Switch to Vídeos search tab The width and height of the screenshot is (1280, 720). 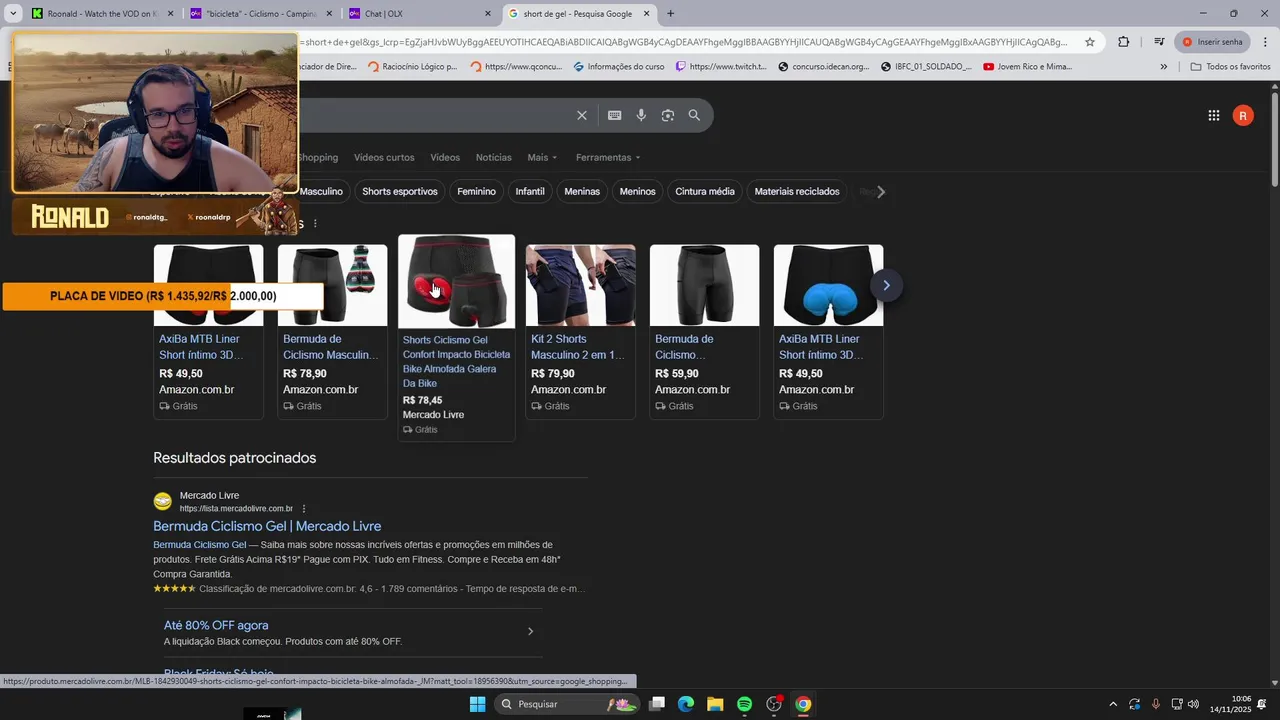tap(445, 157)
